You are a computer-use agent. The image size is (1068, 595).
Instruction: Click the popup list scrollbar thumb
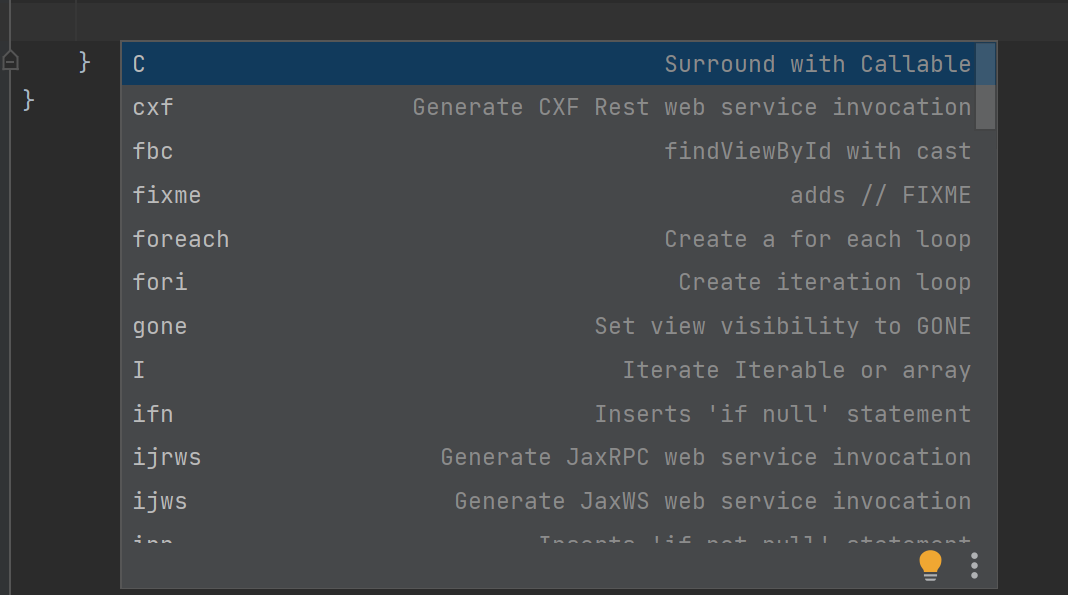tap(985, 86)
